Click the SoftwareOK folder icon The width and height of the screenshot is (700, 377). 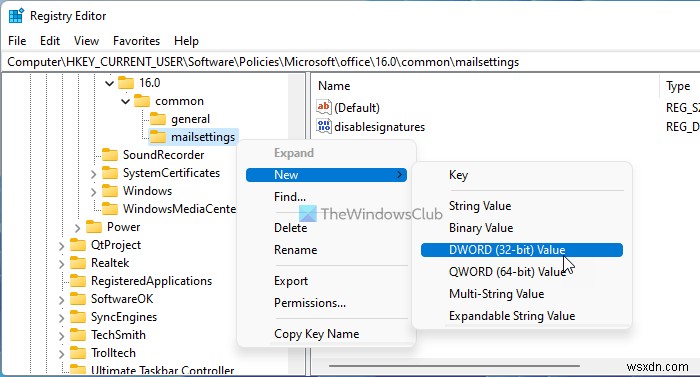click(x=78, y=299)
